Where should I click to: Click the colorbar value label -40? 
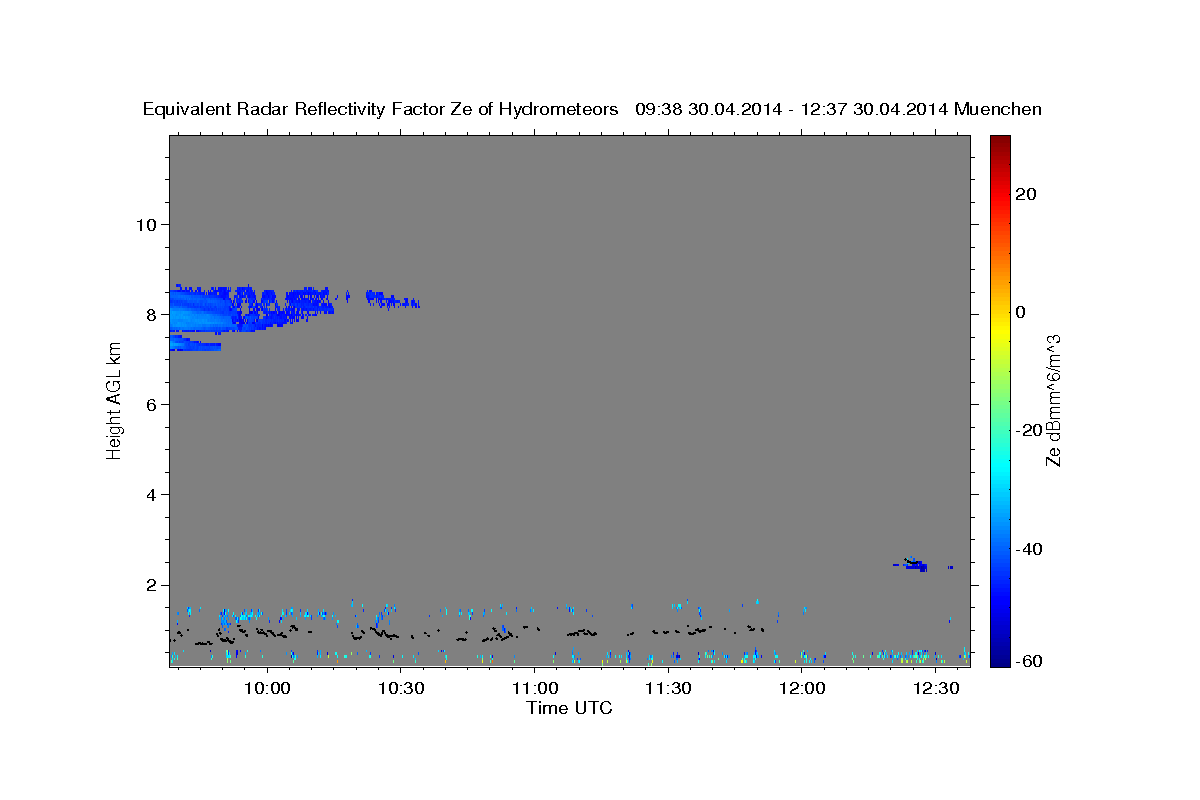click(x=1029, y=549)
